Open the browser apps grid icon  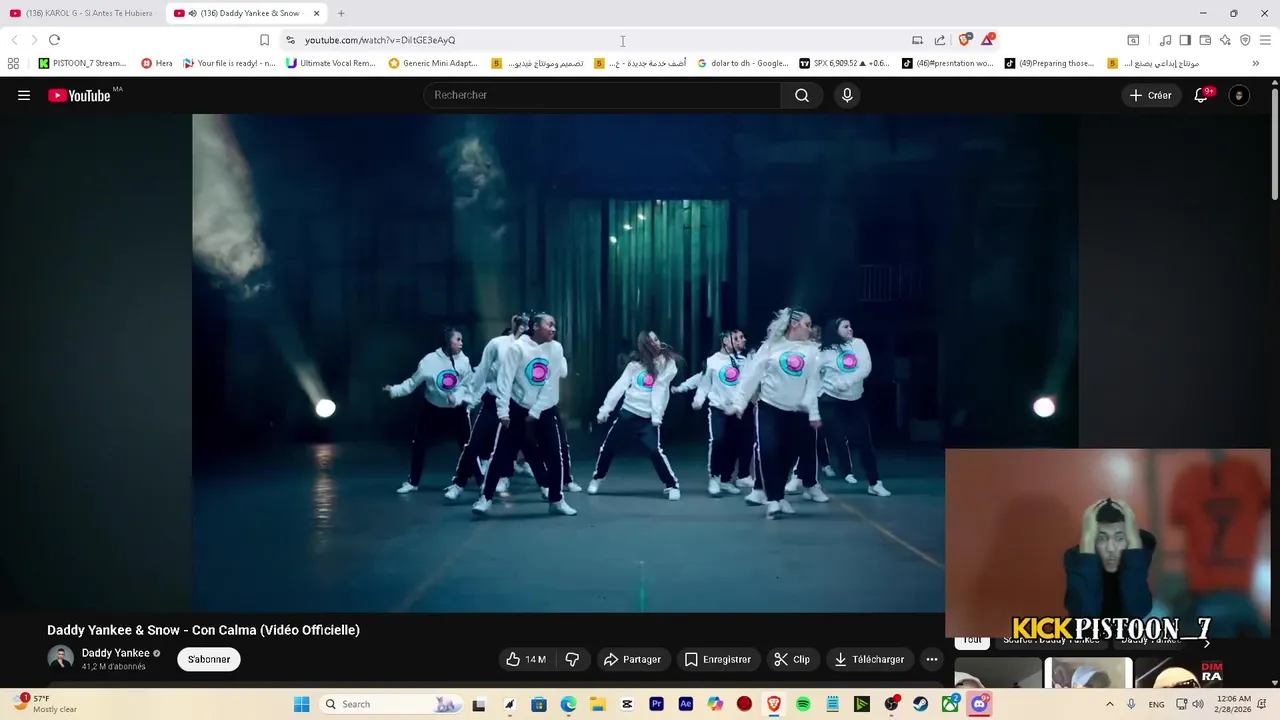(13, 63)
